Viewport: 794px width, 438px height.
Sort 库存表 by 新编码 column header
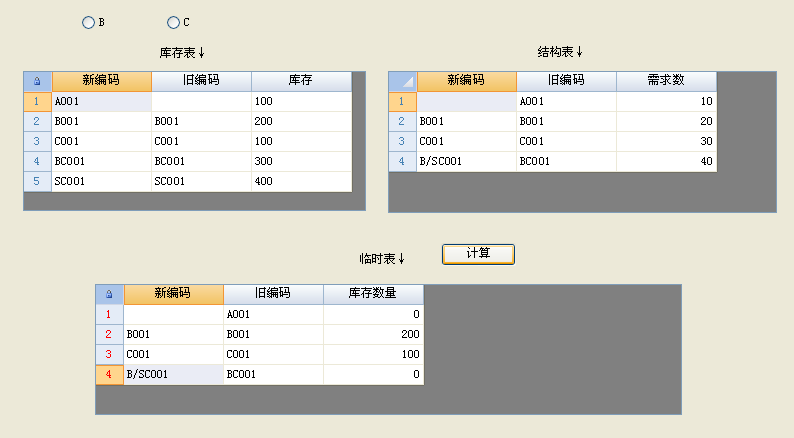pyautogui.click(x=101, y=81)
